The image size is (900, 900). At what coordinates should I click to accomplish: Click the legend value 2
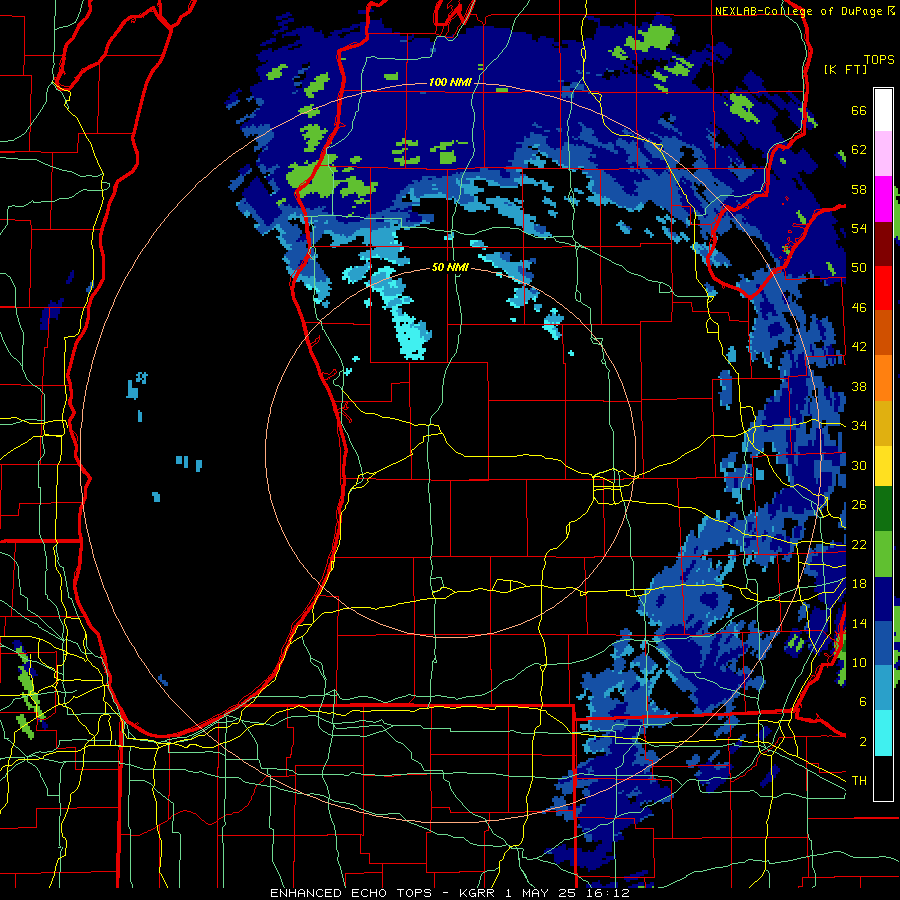pos(863,741)
